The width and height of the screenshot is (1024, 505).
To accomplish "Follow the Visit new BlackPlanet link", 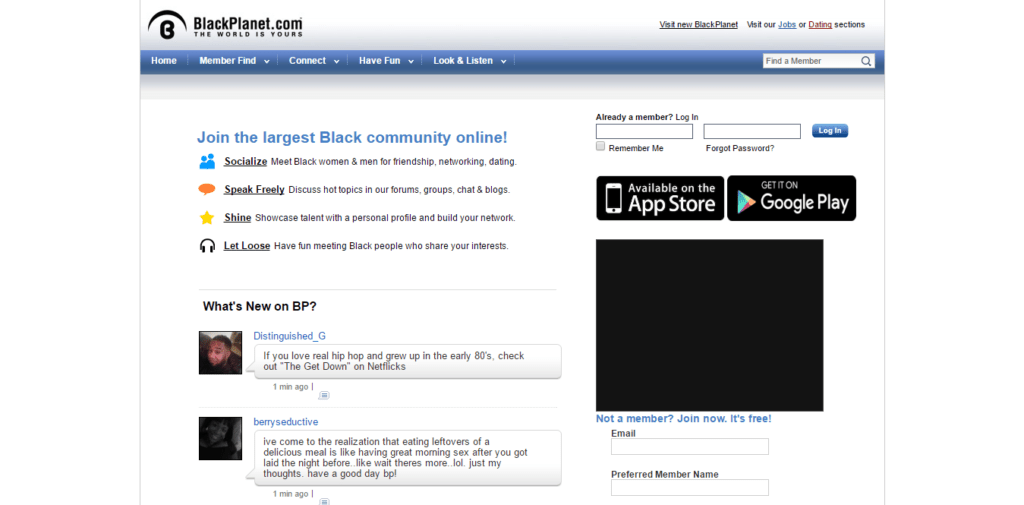I will [x=699, y=25].
